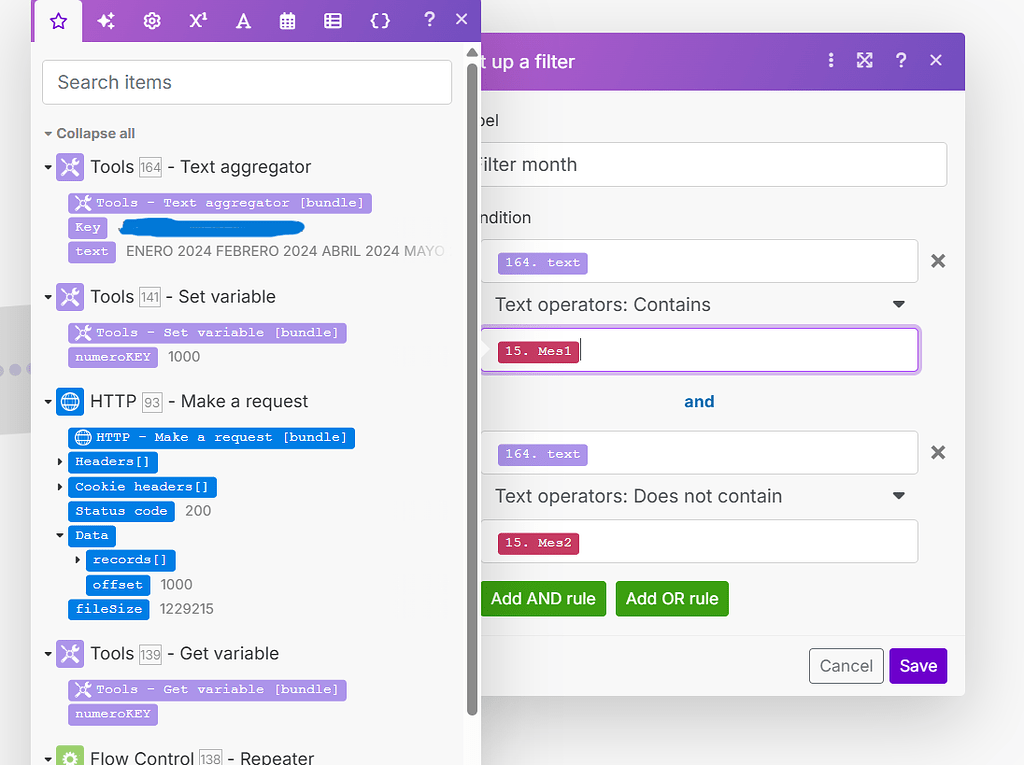The image size is (1024, 765).
Task: Select the array functions table icon
Action: [x=332, y=20]
